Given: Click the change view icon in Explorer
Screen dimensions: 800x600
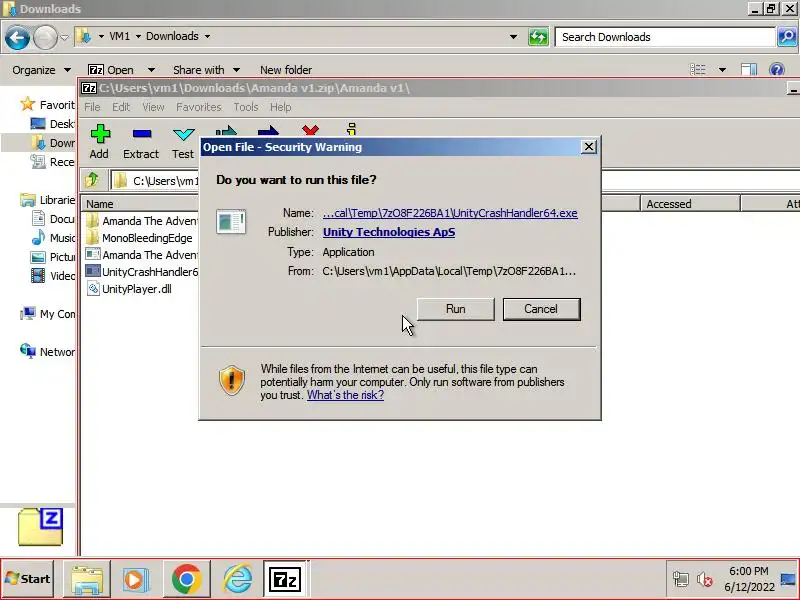Looking at the screenshot, I should pos(698,69).
